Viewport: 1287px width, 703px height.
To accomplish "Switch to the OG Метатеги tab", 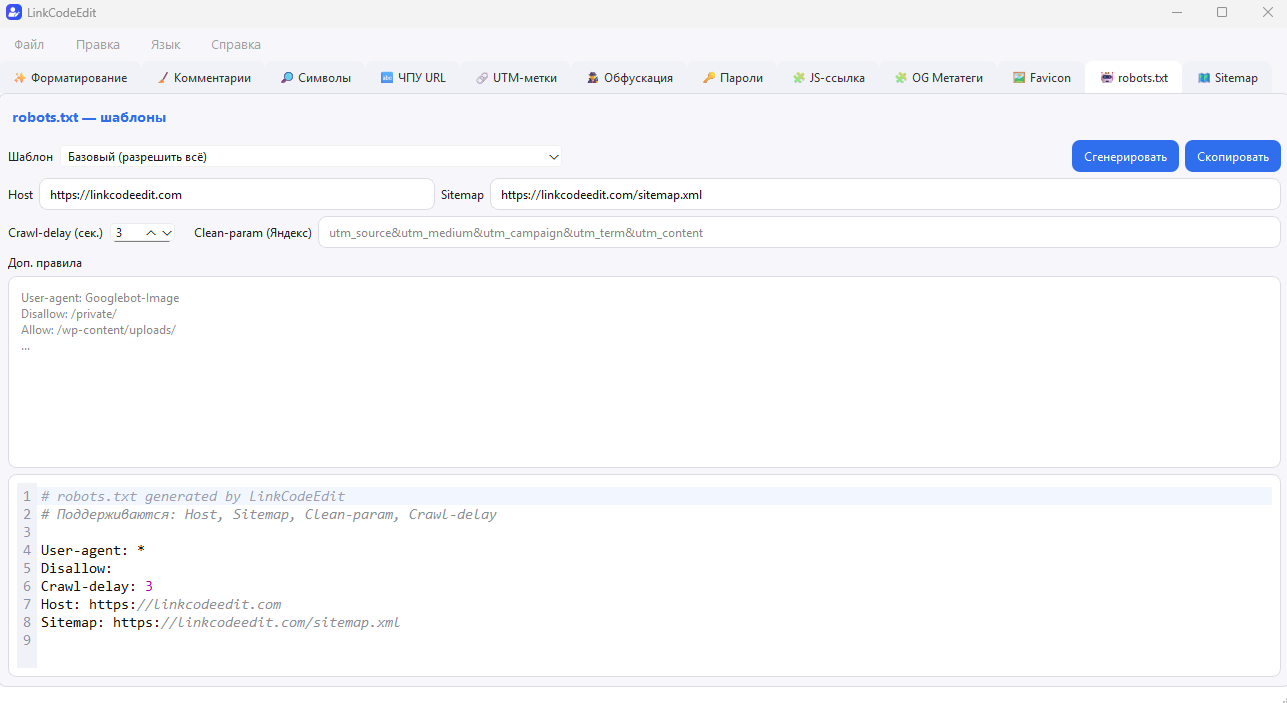I will (939, 78).
